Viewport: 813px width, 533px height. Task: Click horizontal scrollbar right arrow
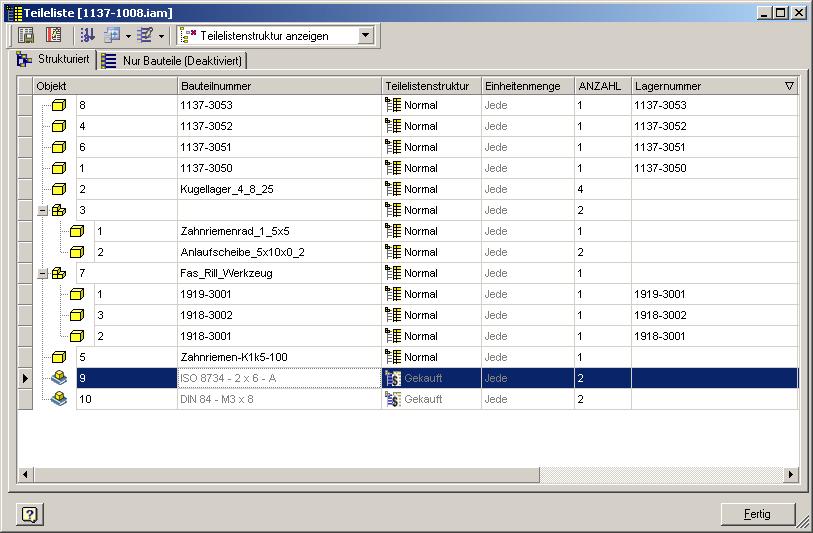click(x=790, y=474)
